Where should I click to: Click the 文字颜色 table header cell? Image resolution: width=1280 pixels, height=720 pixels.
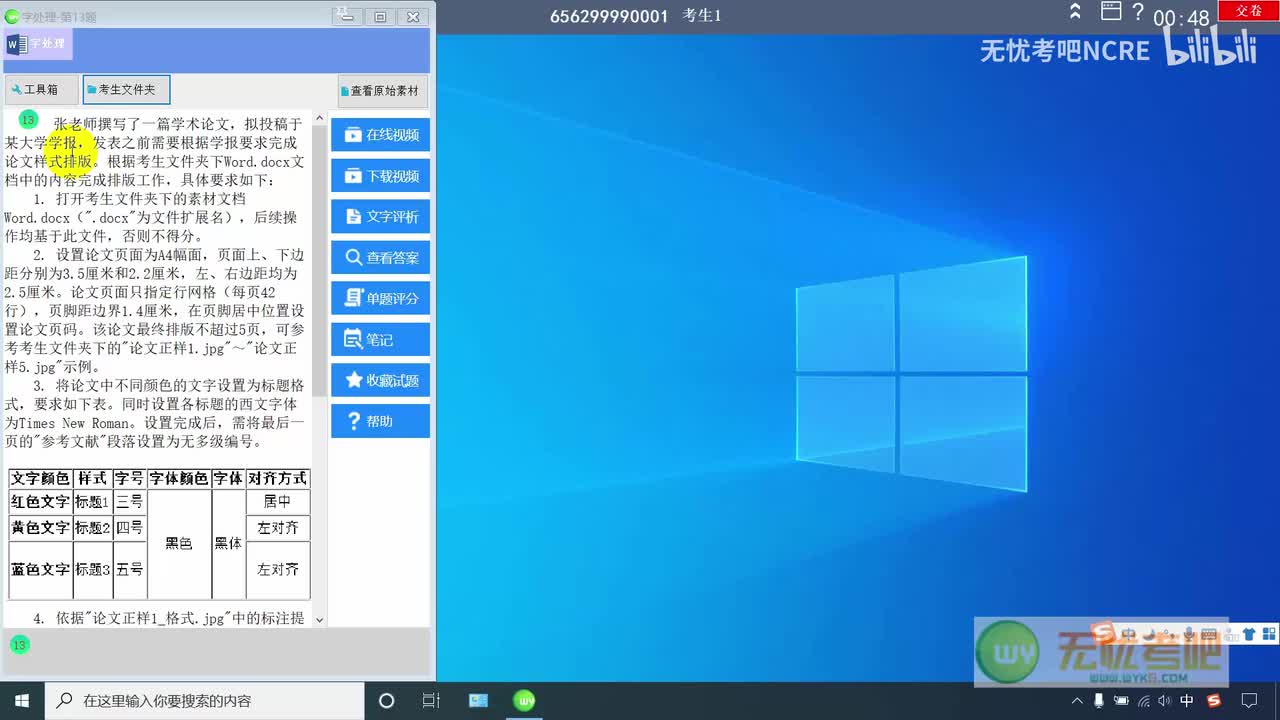click(x=40, y=479)
